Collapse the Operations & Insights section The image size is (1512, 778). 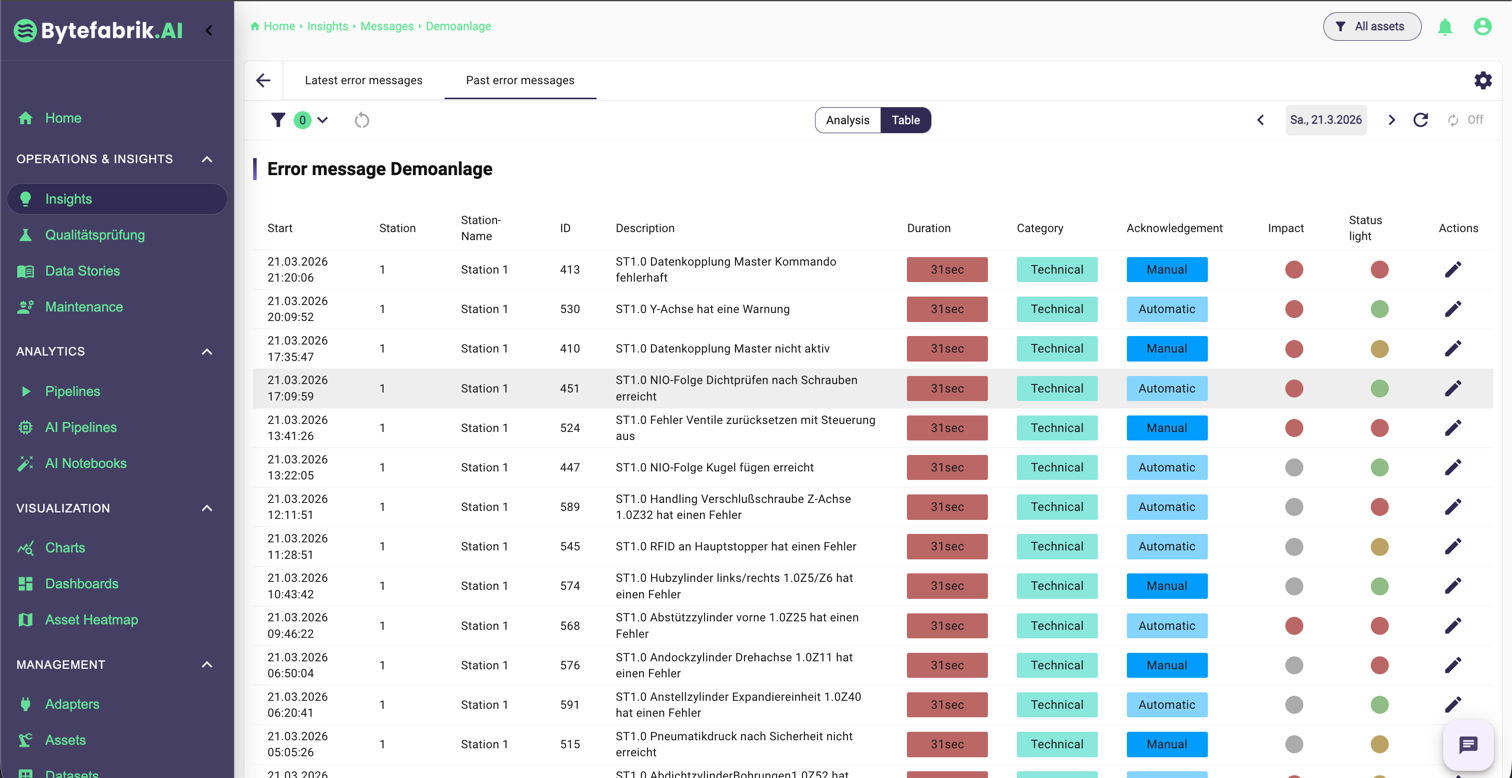pyautogui.click(x=207, y=159)
